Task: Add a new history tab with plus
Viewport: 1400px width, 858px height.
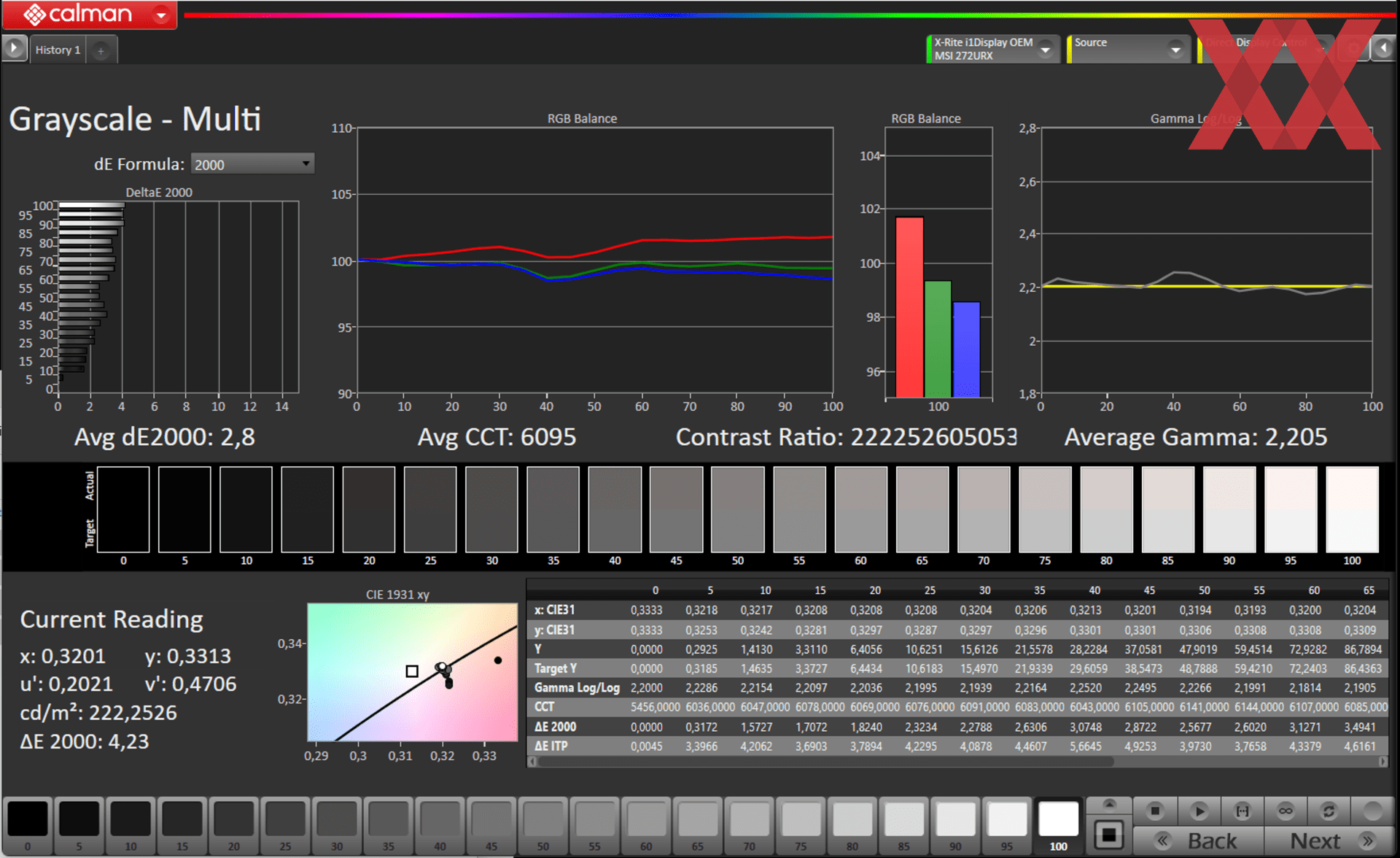Action: point(101,50)
